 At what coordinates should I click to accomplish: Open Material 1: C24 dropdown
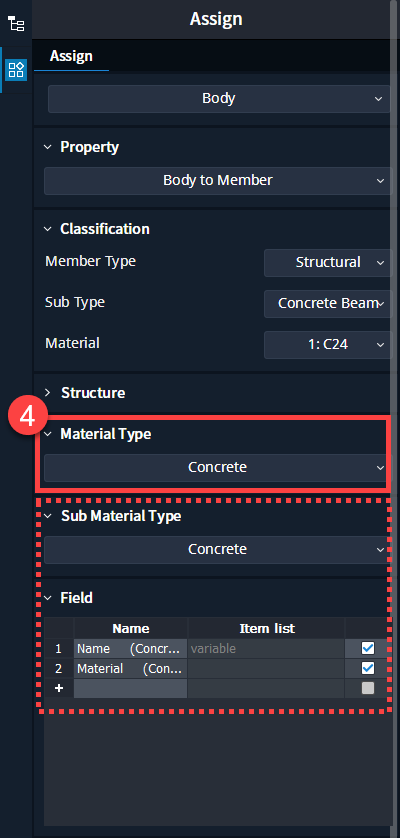(x=328, y=345)
